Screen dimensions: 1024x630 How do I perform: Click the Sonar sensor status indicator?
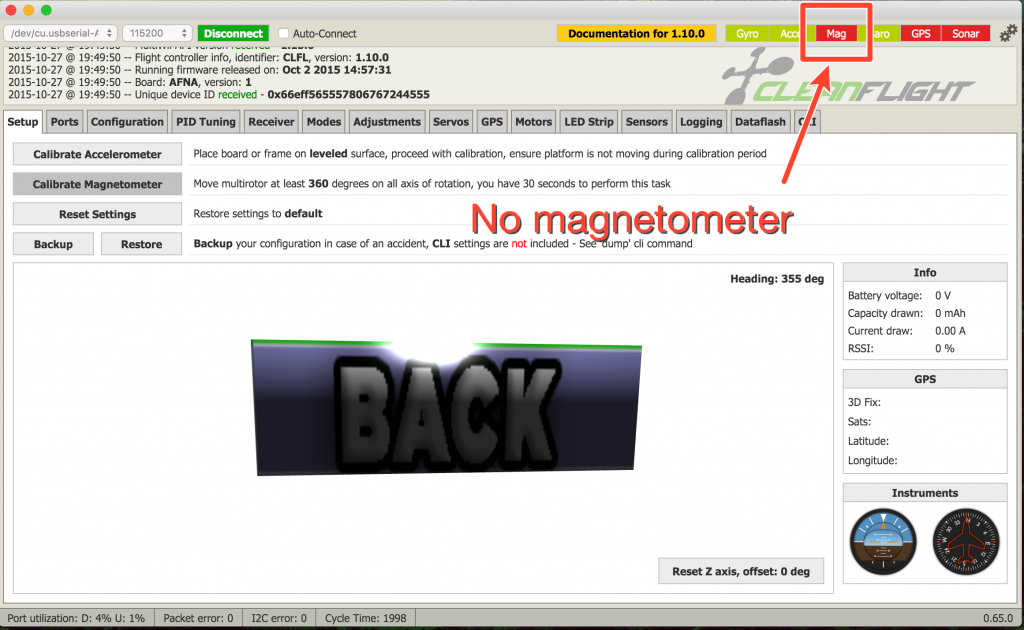pyautogui.click(x=964, y=33)
